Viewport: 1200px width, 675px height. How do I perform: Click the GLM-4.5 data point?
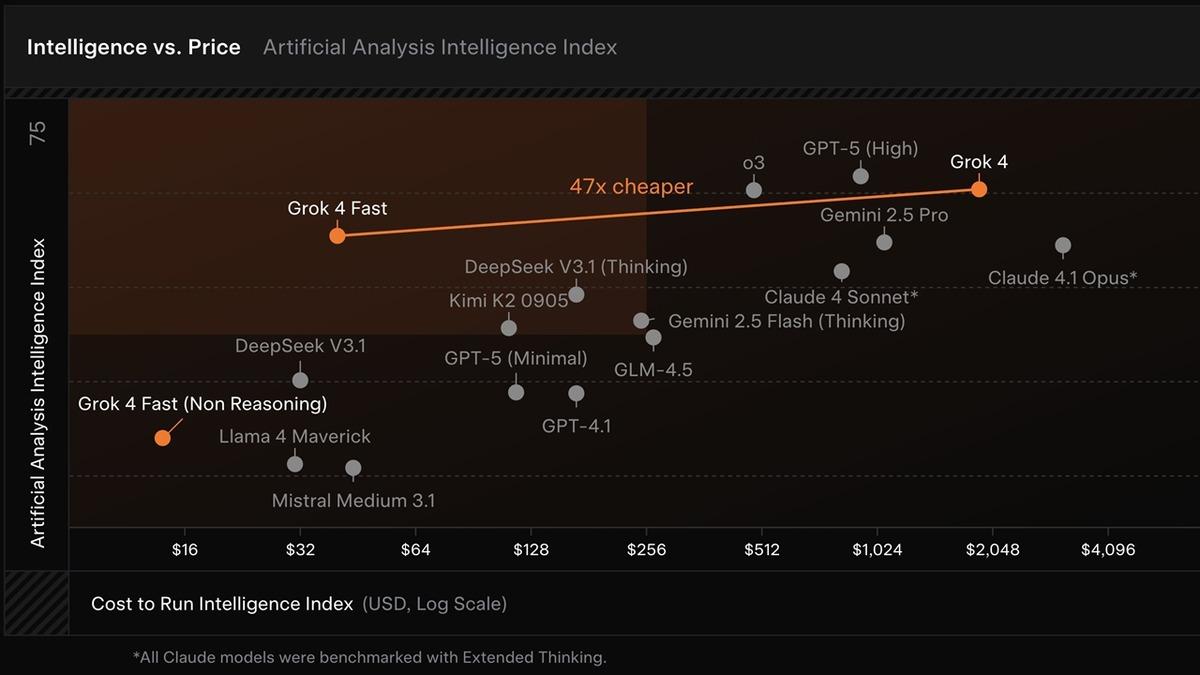coord(653,338)
